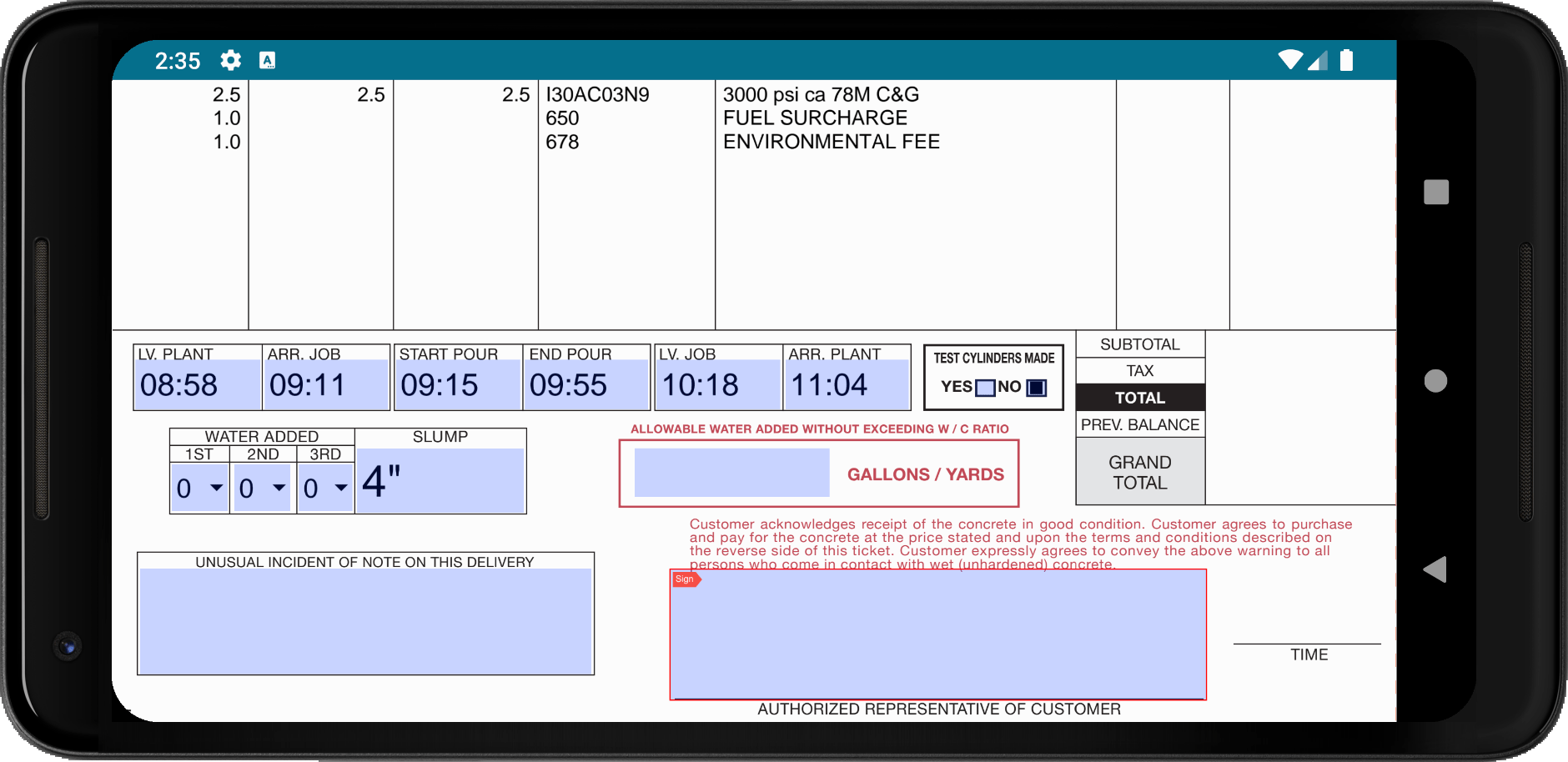Click the unusual incident note text area
The width and height of the screenshot is (1568, 762).
click(365, 621)
